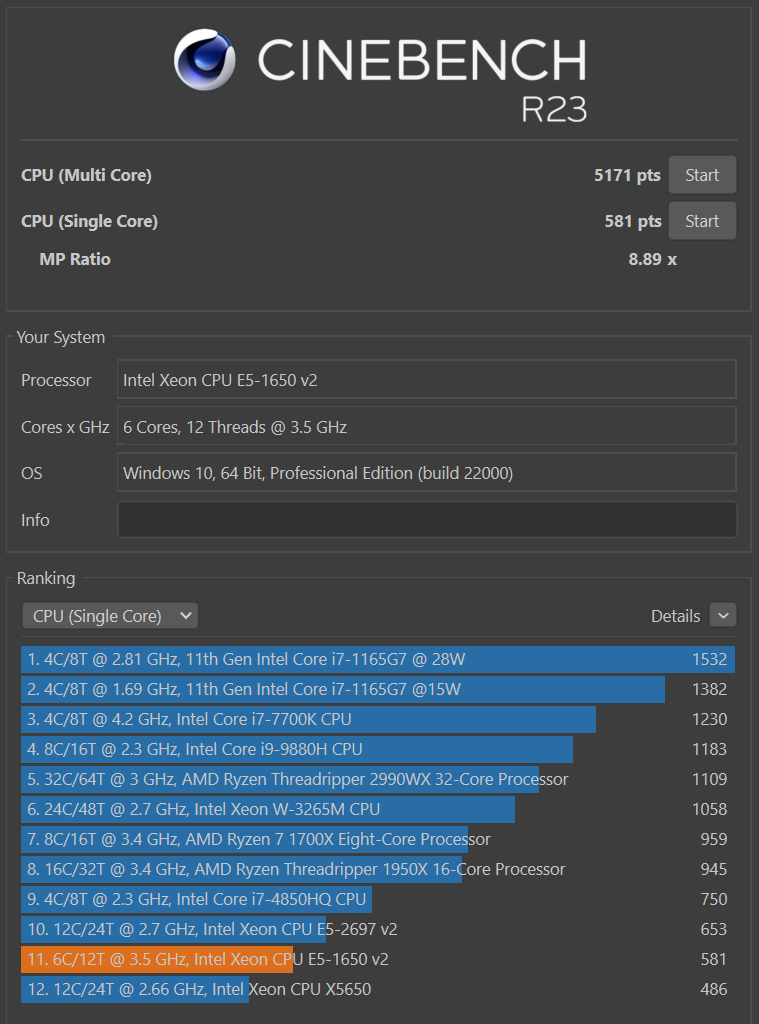The height and width of the screenshot is (1024, 759).
Task: Click the score 750 in the ranking
Action: click(x=714, y=900)
